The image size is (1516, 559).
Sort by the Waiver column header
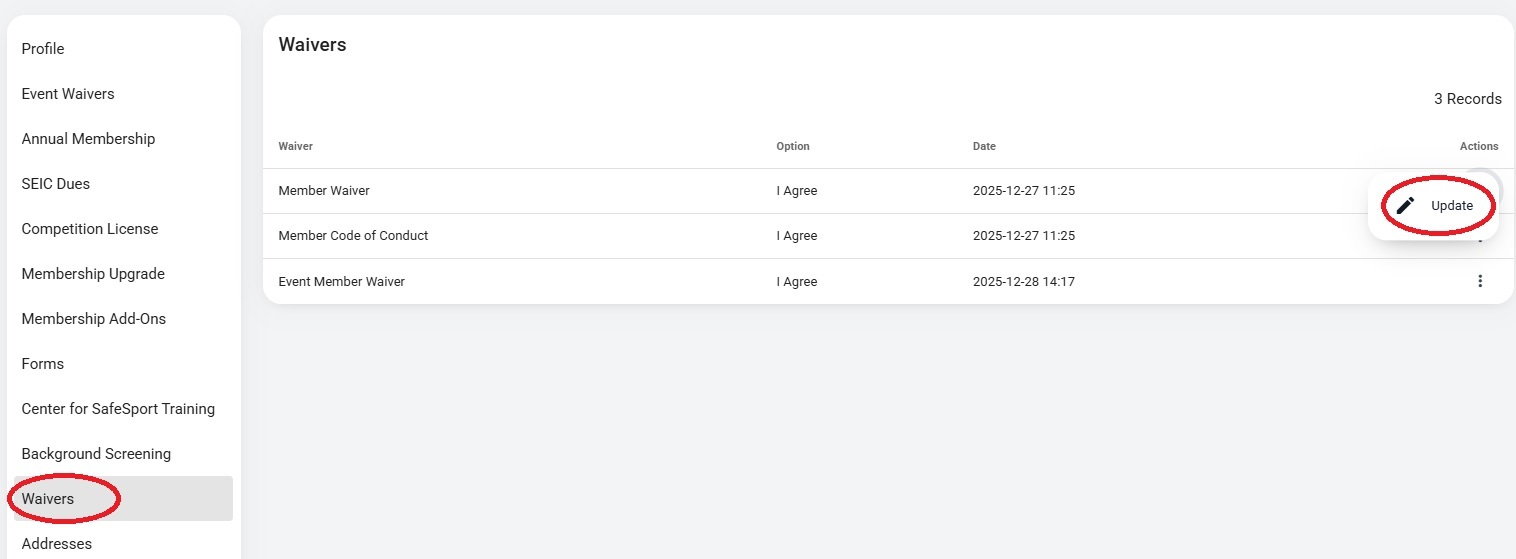coord(296,146)
